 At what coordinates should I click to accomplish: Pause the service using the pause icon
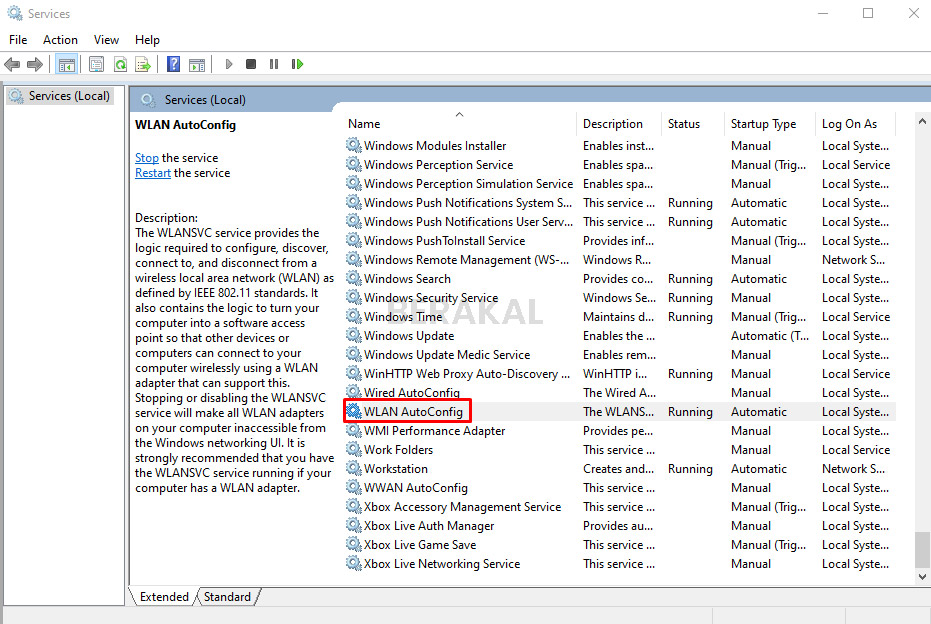275,63
